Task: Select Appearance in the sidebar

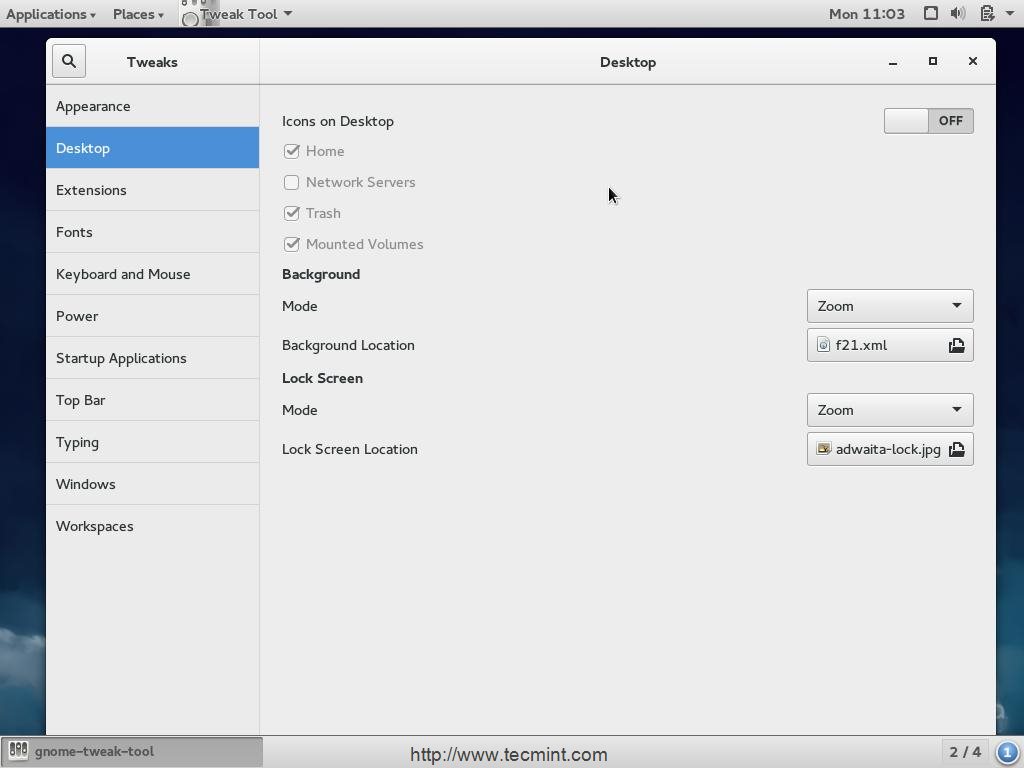Action: [152, 106]
